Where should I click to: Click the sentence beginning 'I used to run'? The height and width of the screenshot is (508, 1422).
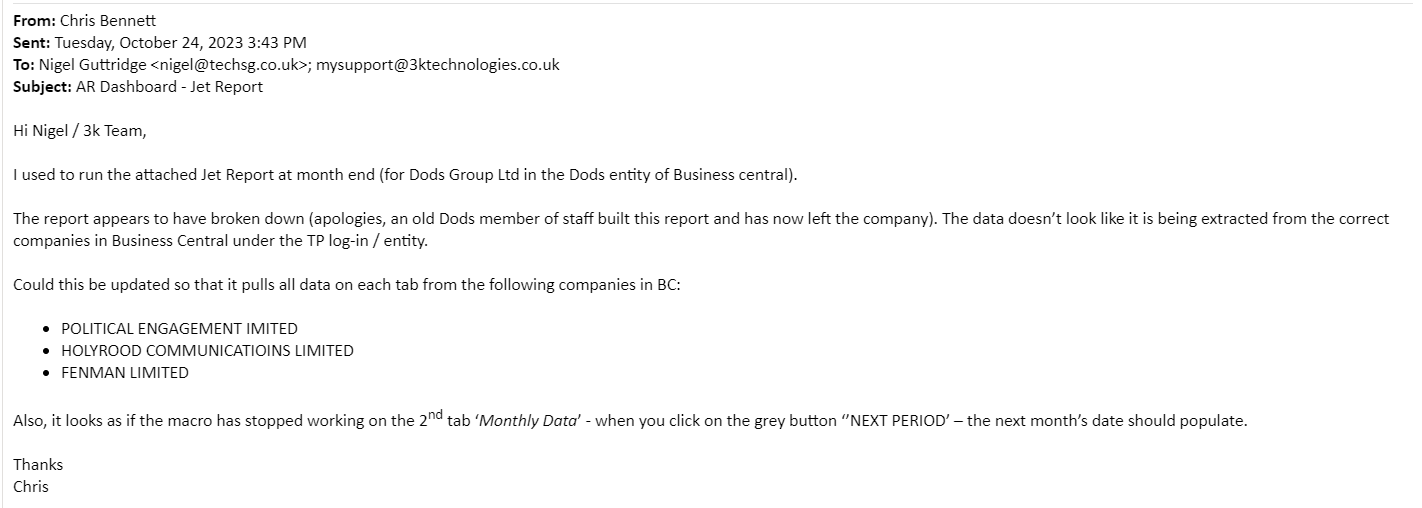point(405,175)
